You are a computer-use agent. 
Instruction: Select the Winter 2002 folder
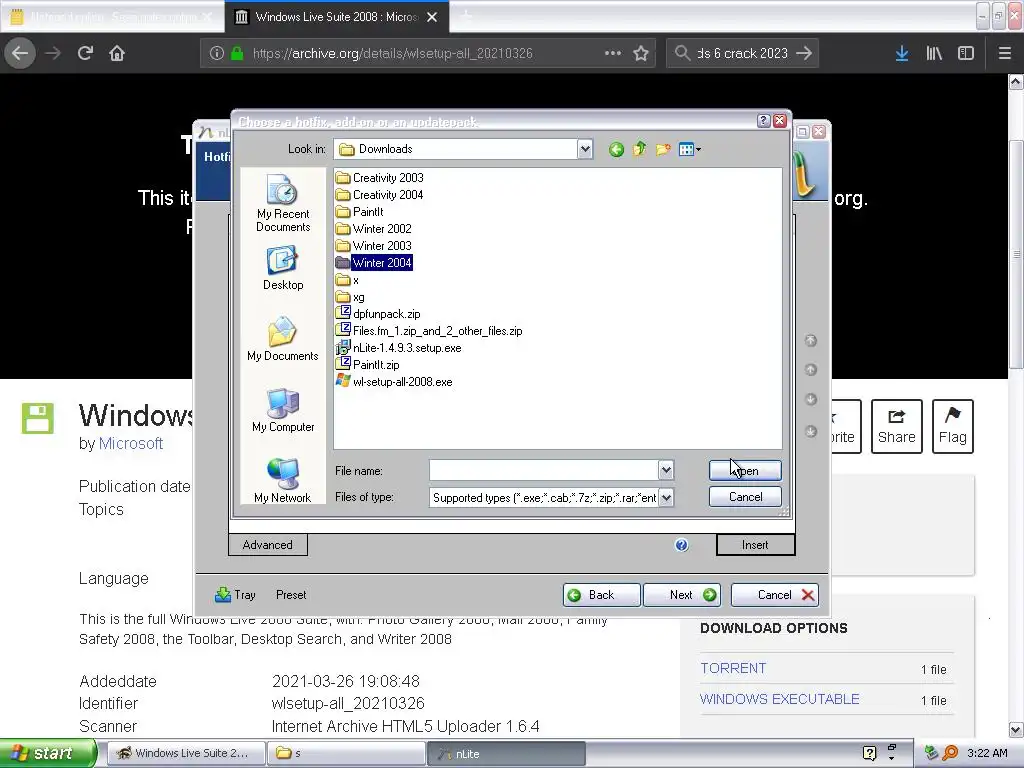pos(374,229)
